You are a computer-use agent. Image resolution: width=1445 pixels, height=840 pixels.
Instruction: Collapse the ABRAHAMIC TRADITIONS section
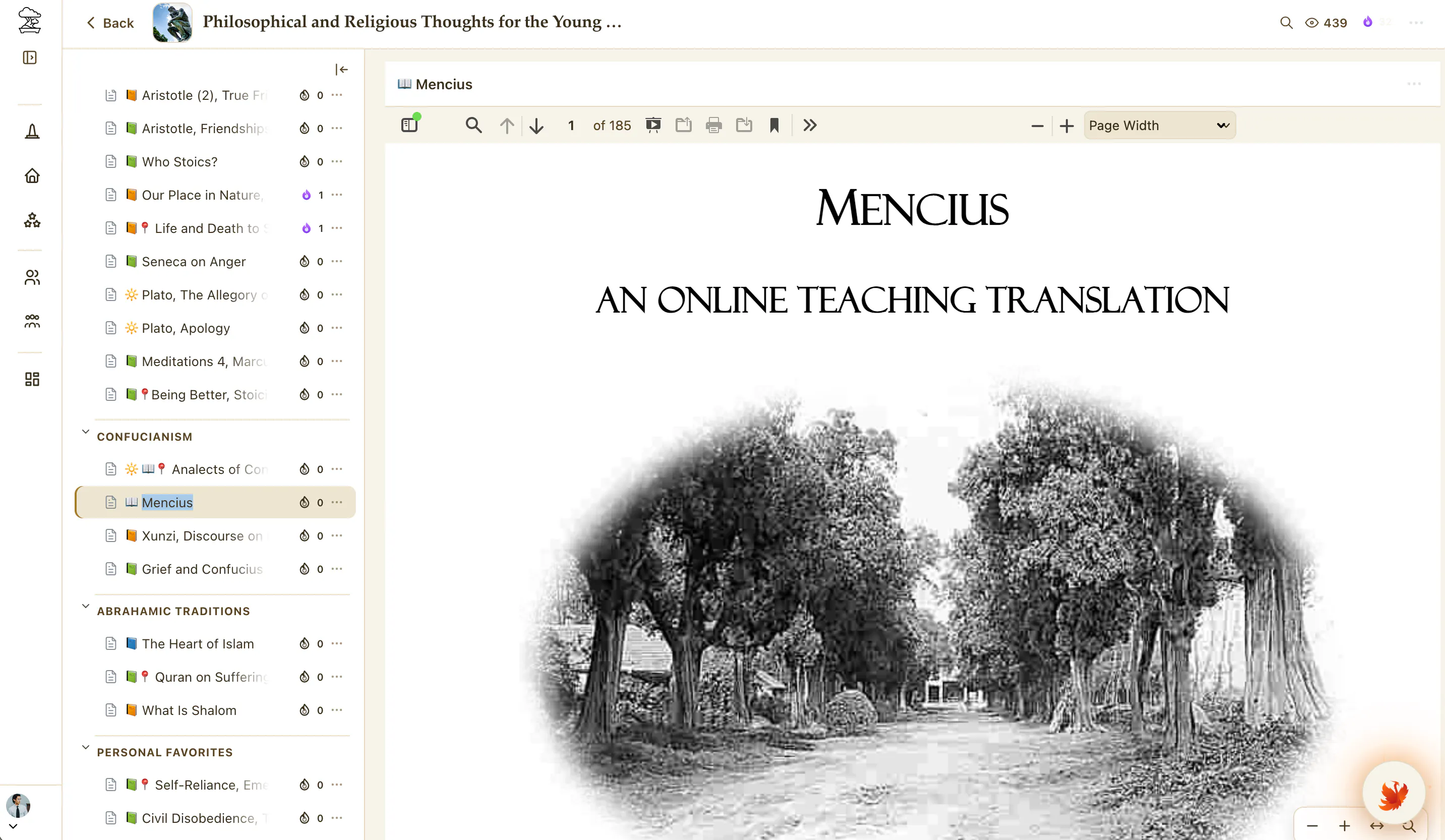click(x=85, y=606)
